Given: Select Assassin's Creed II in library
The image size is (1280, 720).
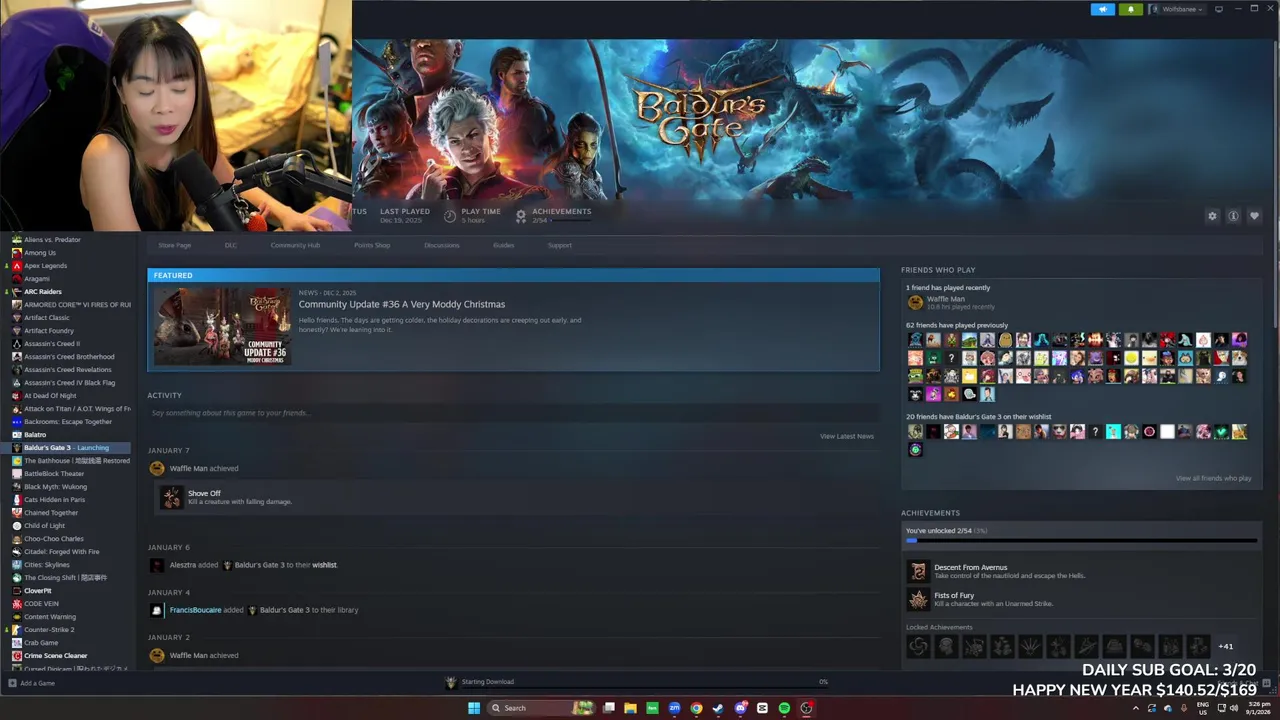Looking at the screenshot, I should 51,344.
